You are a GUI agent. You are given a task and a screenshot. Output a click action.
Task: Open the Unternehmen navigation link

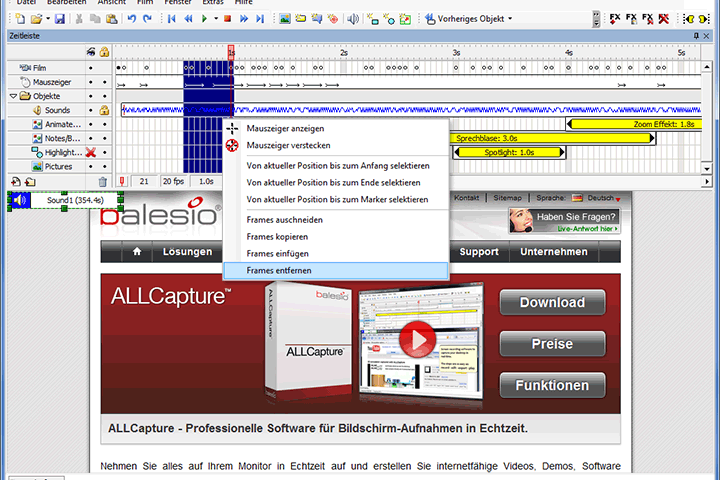pyautogui.click(x=554, y=251)
